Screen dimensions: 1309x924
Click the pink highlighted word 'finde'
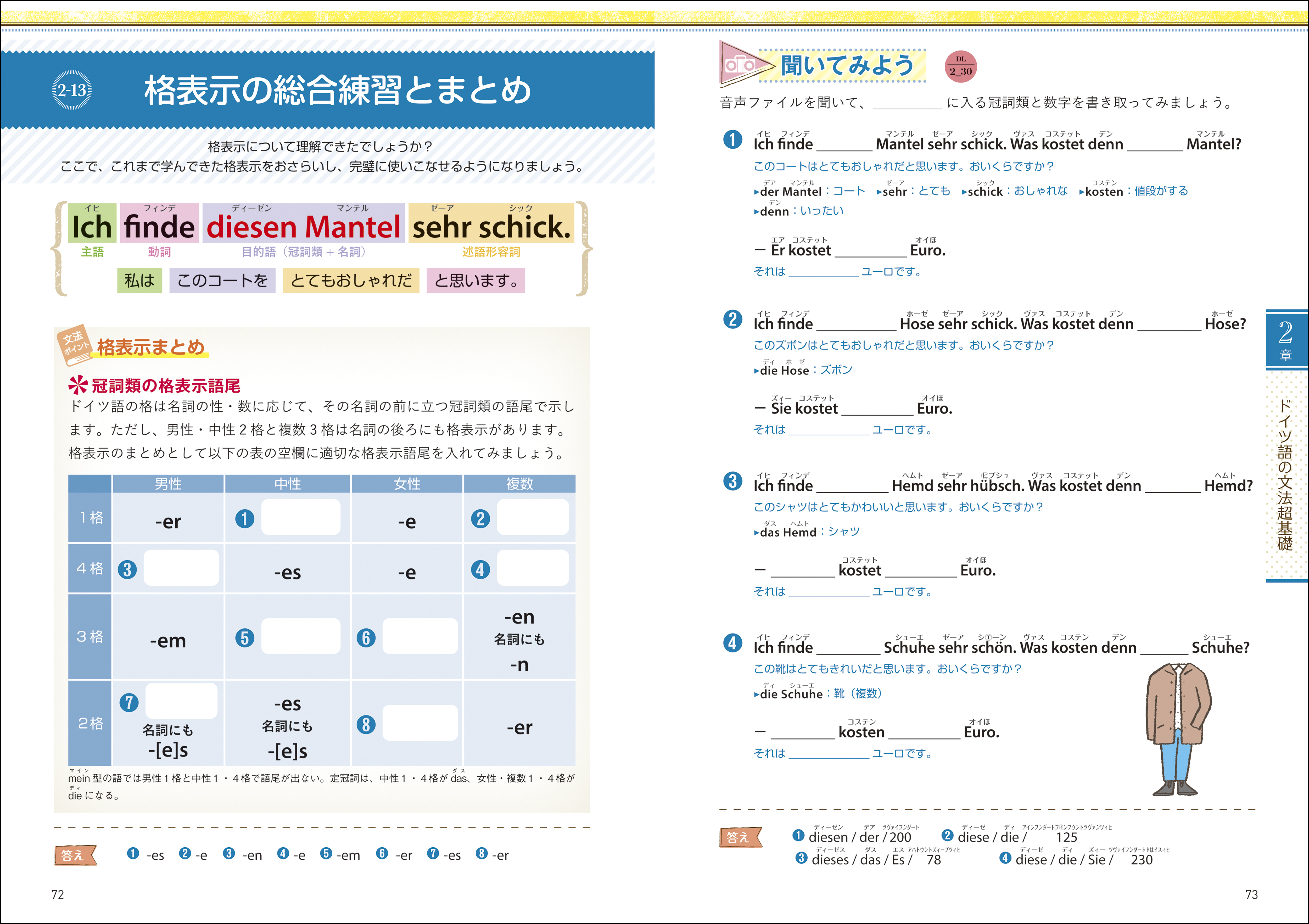click(x=159, y=223)
